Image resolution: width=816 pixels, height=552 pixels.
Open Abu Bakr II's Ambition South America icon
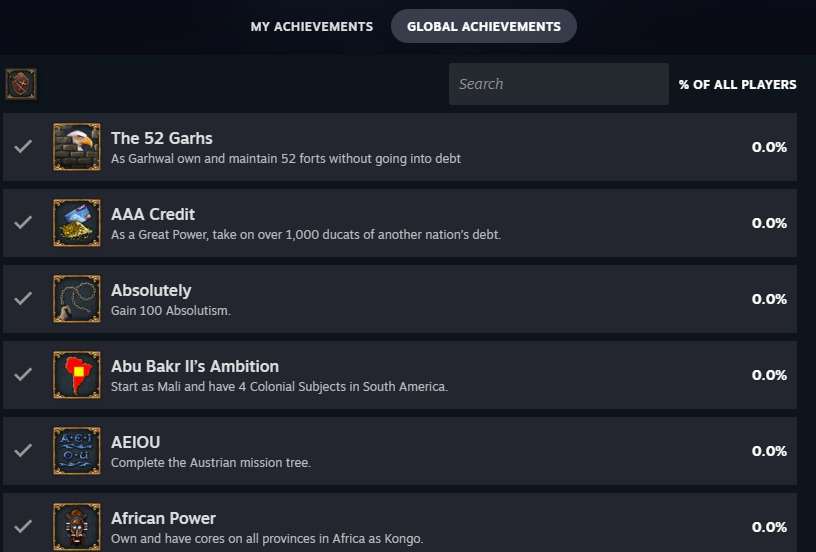coord(76,375)
